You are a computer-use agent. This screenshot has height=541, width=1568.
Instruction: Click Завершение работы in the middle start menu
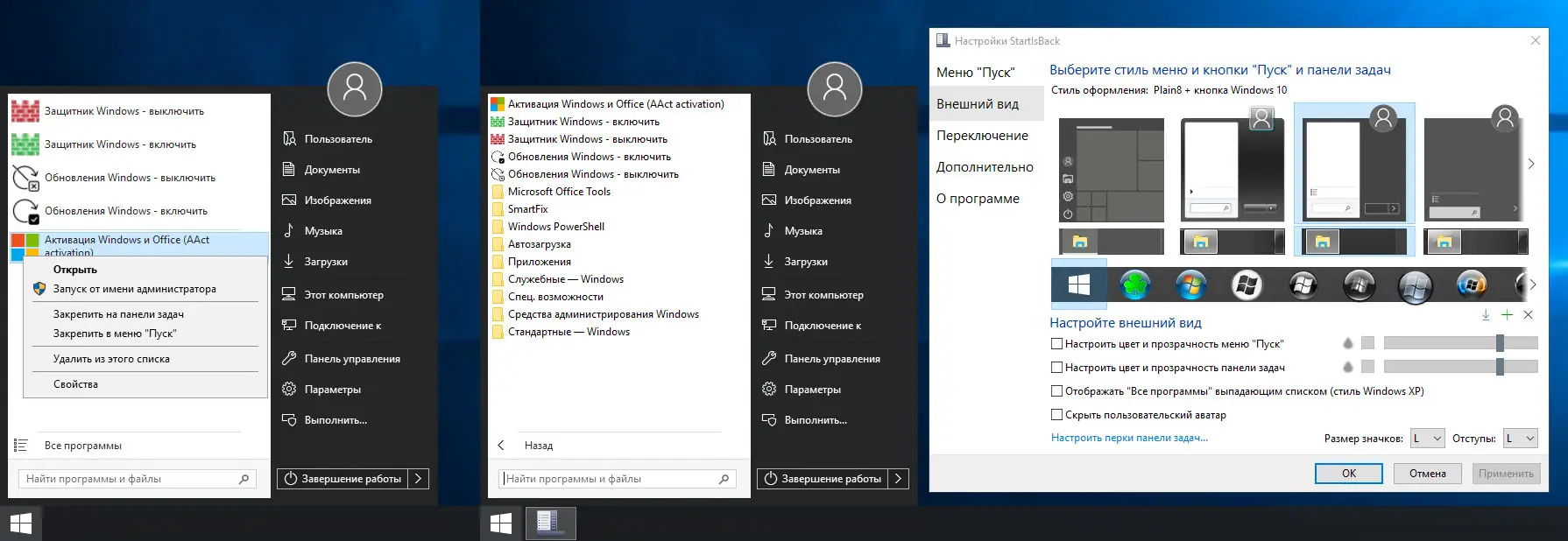click(823, 479)
